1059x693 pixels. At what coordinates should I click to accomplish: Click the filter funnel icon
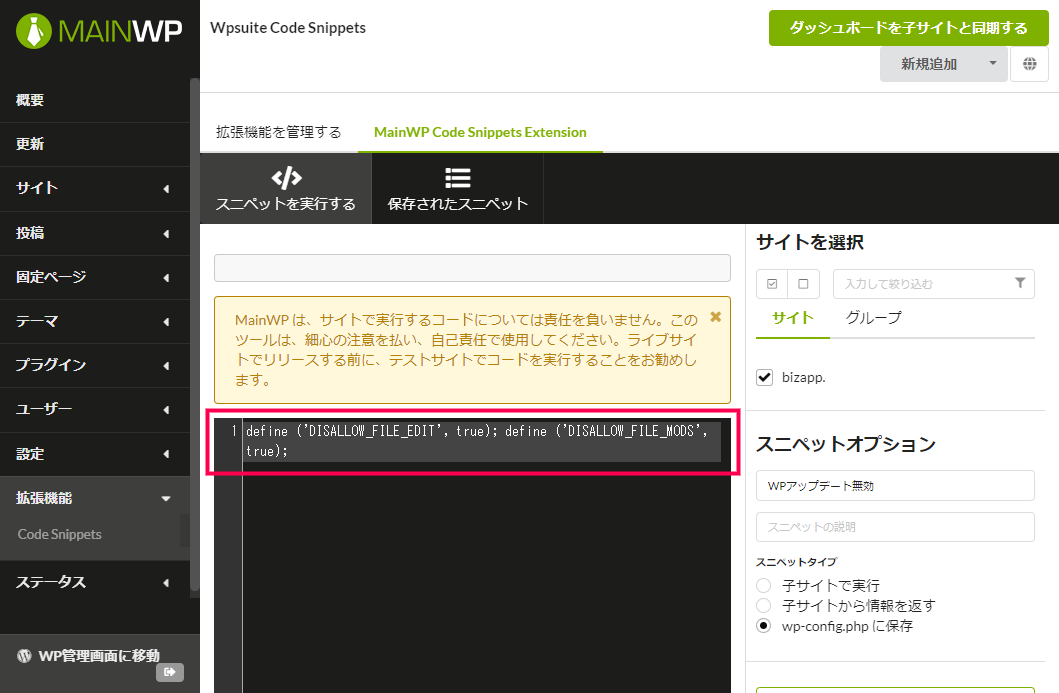1020,283
